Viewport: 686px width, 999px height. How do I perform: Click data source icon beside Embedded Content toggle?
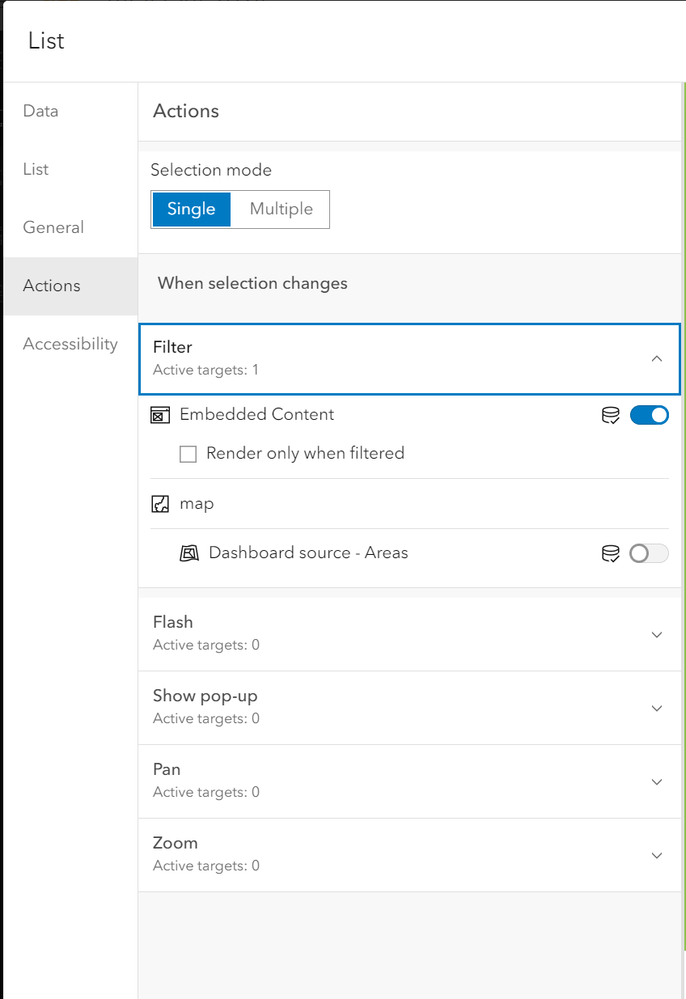(x=611, y=415)
